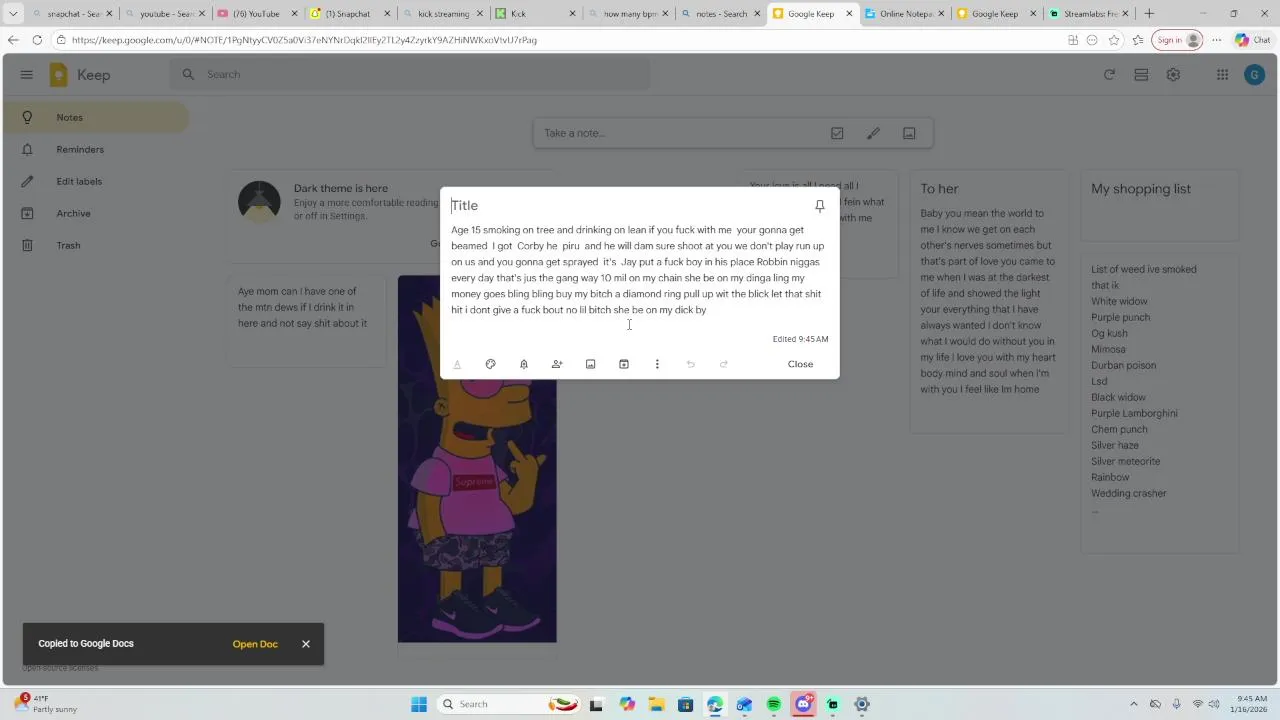Image resolution: width=1280 pixels, height=720 pixels.
Task: Show hidden system tray icons
Action: [1133, 704]
